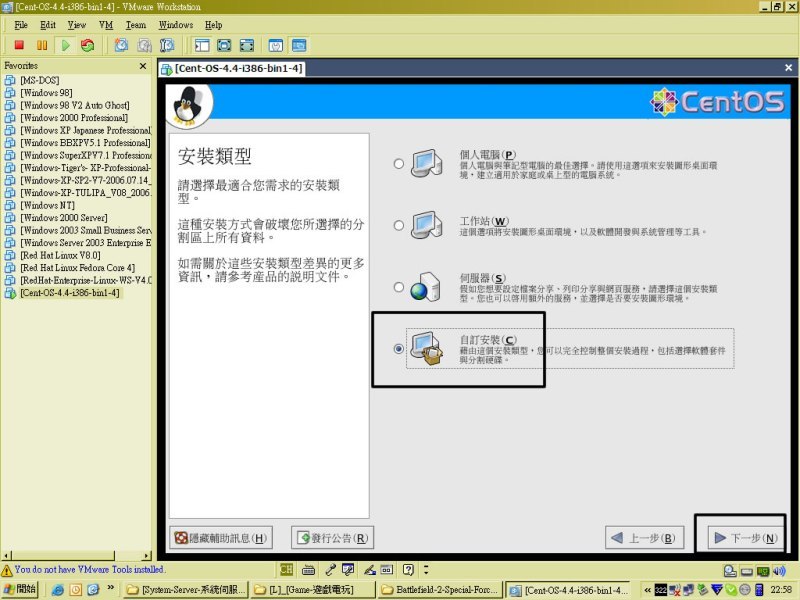Select 個人電腦(P) install type radio button
The image size is (800, 600).
click(x=399, y=164)
